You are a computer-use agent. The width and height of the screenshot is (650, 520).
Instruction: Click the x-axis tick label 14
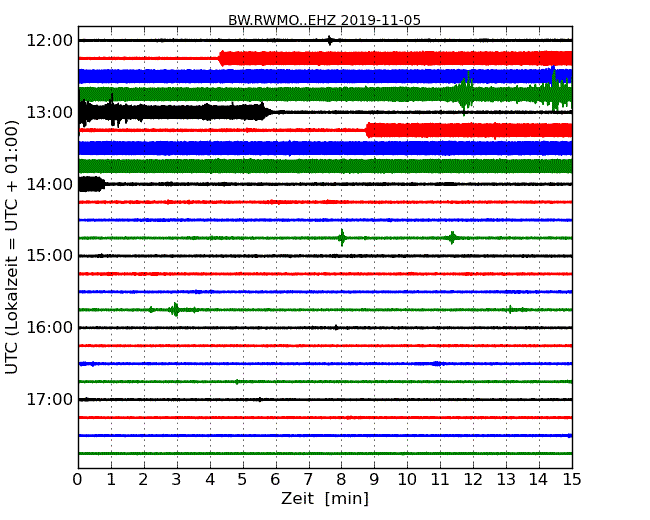[x=538, y=480]
